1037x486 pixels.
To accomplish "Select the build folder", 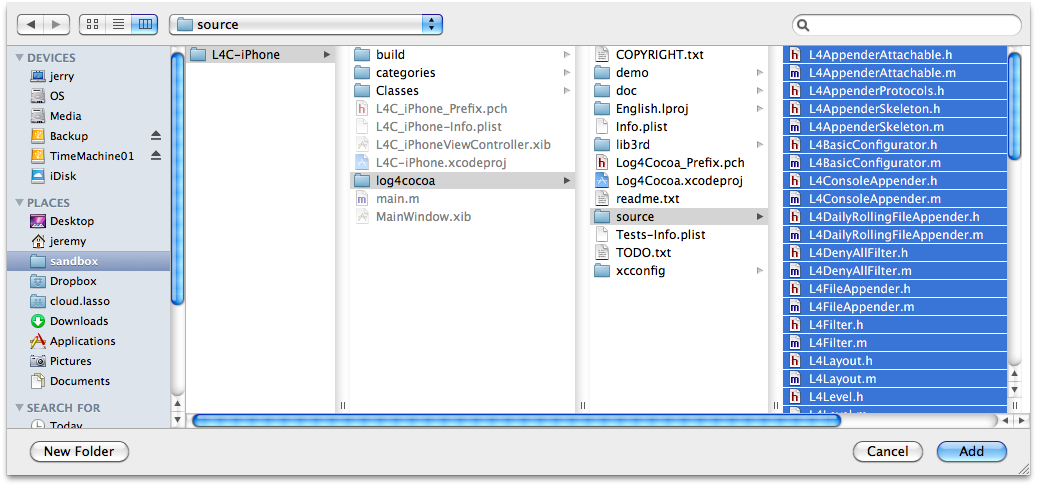I will click(x=462, y=55).
